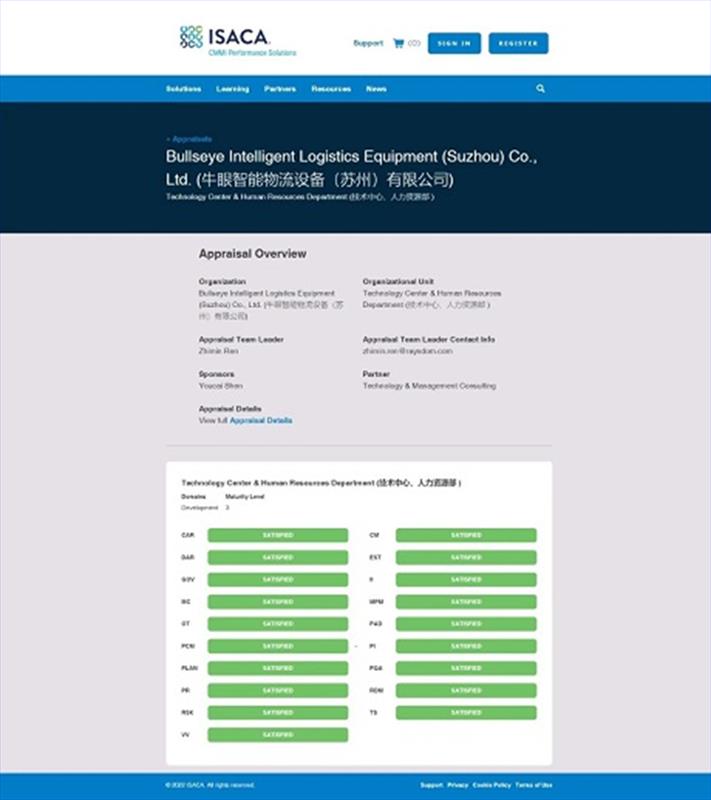The height and width of the screenshot is (800, 711).
Task: Click the SATISFIED bar for OT
Action: coord(278,623)
